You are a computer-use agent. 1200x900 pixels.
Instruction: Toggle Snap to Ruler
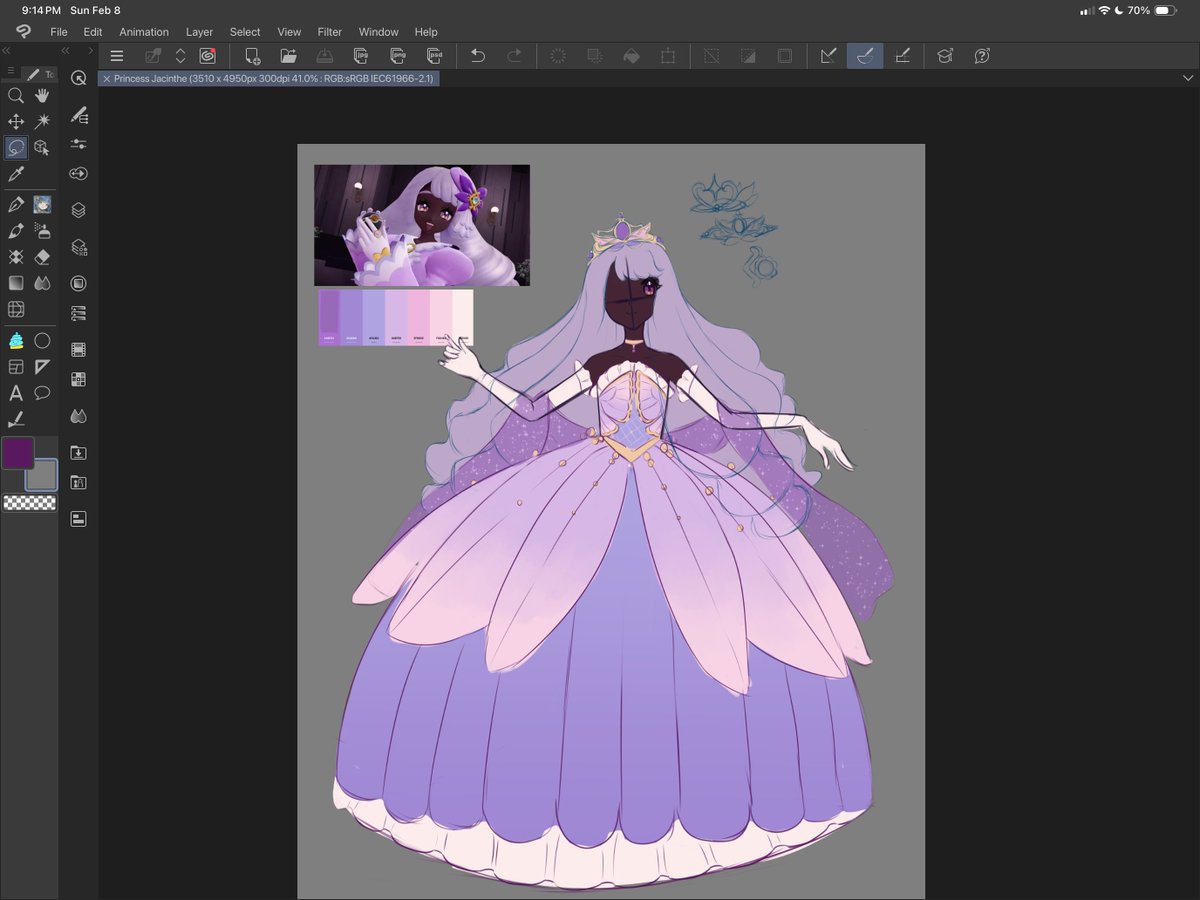[x=829, y=56]
